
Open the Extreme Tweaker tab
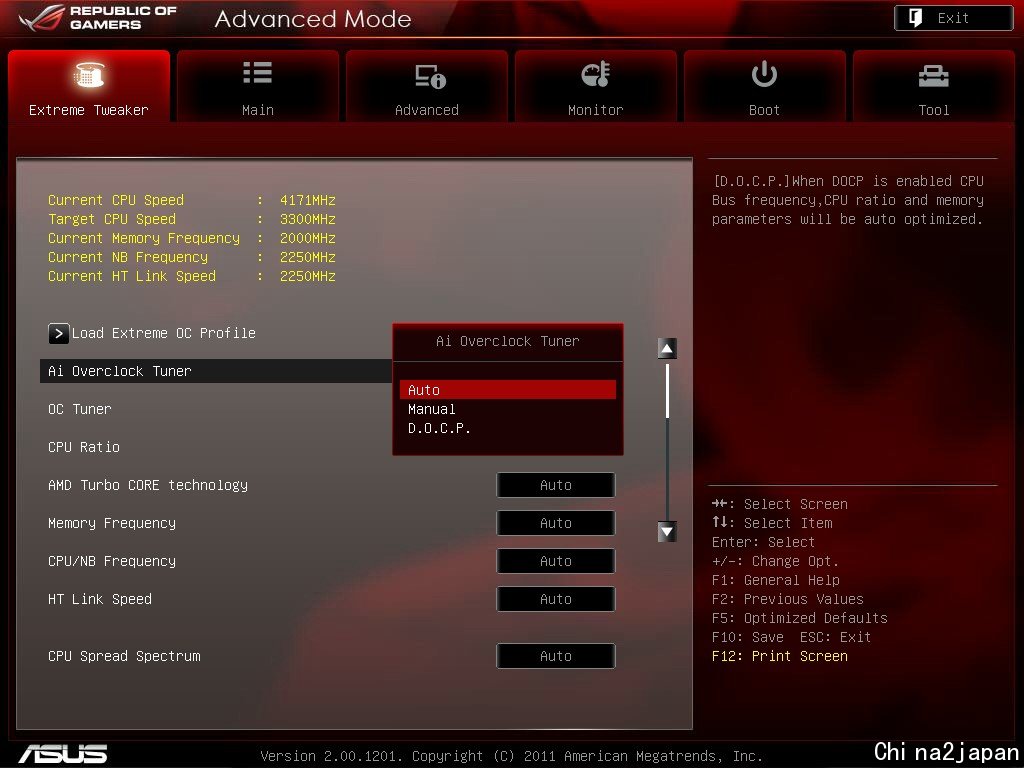coord(89,86)
